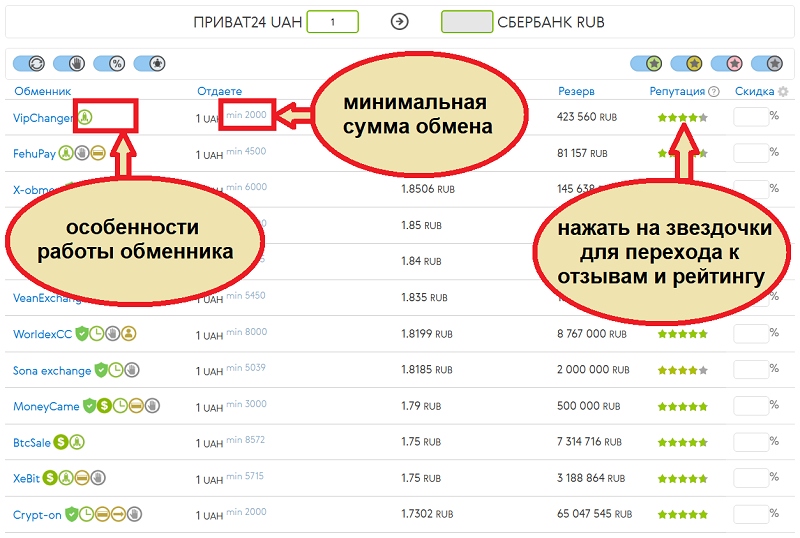The image size is (800, 538).
Task: Click the gray hand icon next to FehuPay
Action: pyautogui.click(x=82, y=153)
